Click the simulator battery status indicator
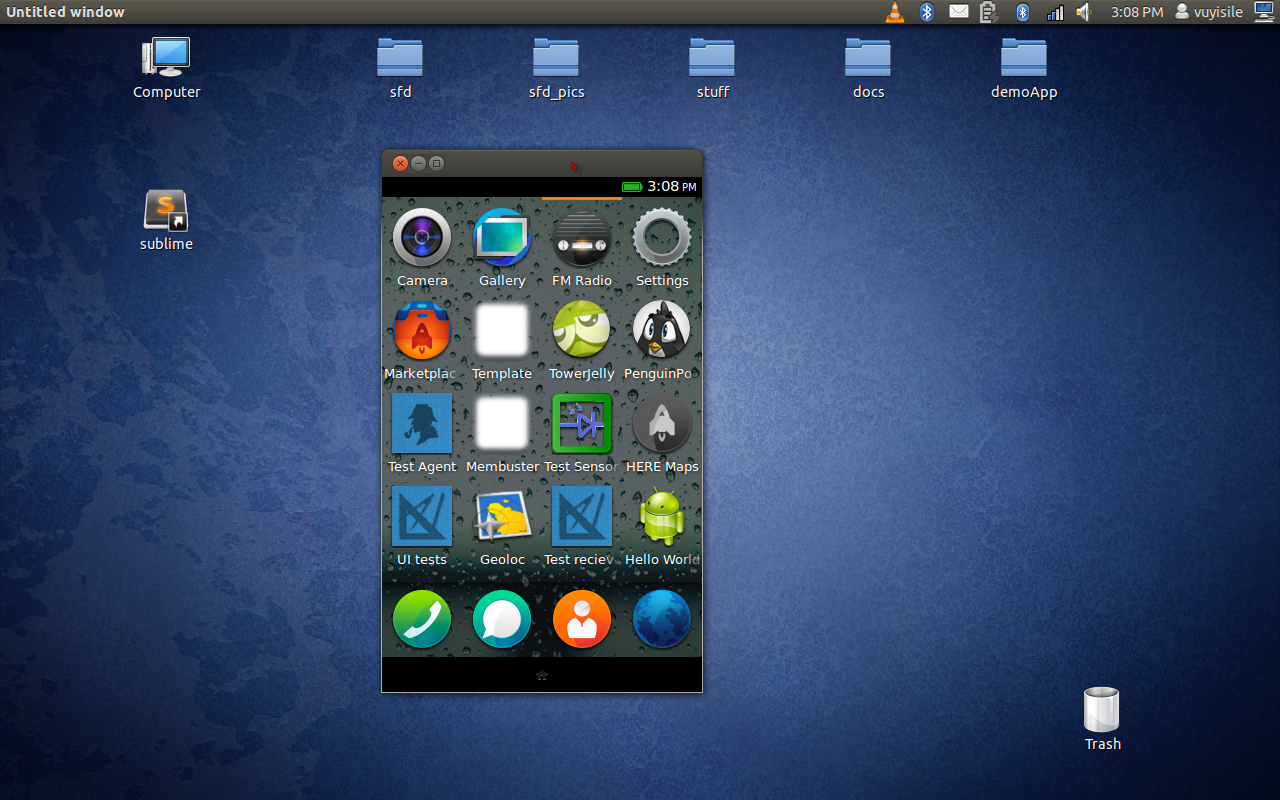 click(632, 187)
